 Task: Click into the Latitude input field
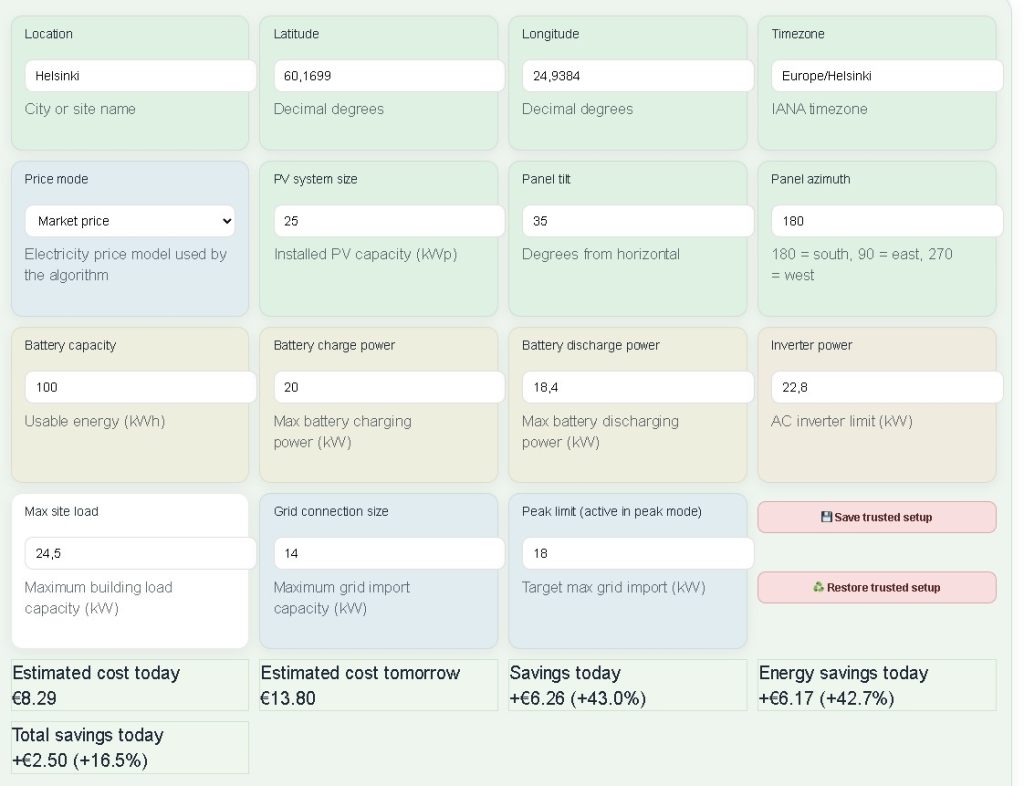pyautogui.click(x=389, y=76)
